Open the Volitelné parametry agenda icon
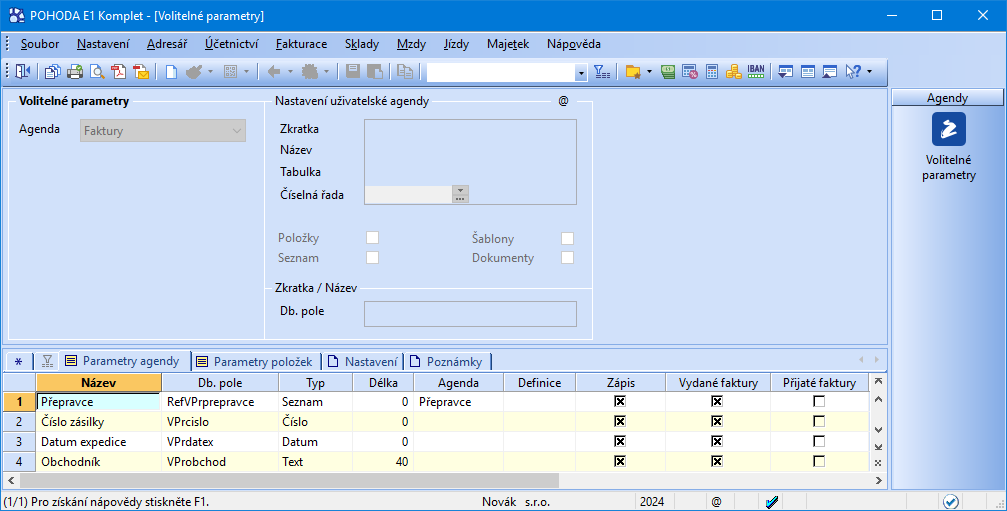This screenshot has width=1007, height=511. 948,129
